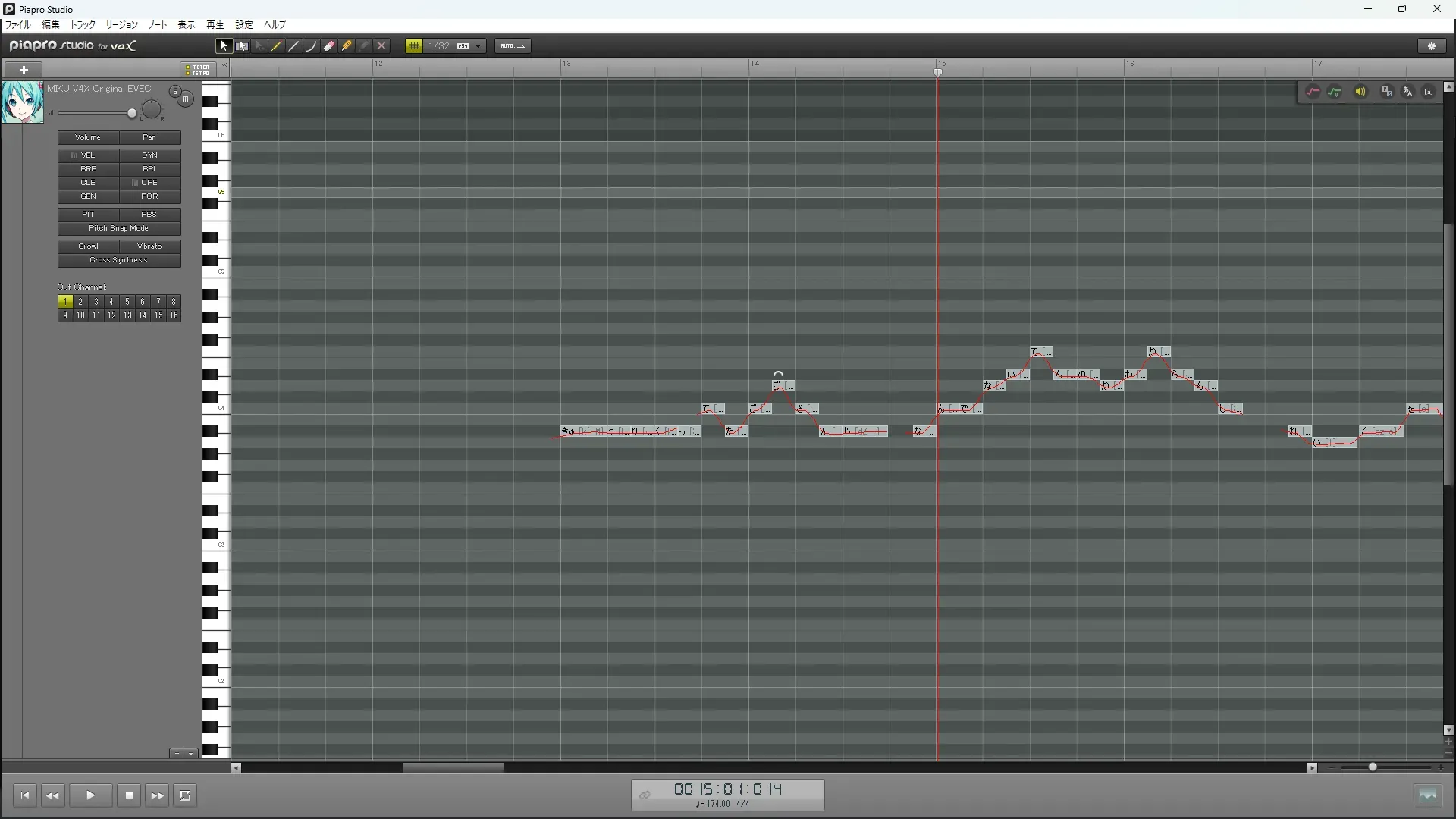The height and width of the screenshot is (819, 1456).
Task: Click the phoneme symbol [a] display icon
Action: (x=1429, y=92)
